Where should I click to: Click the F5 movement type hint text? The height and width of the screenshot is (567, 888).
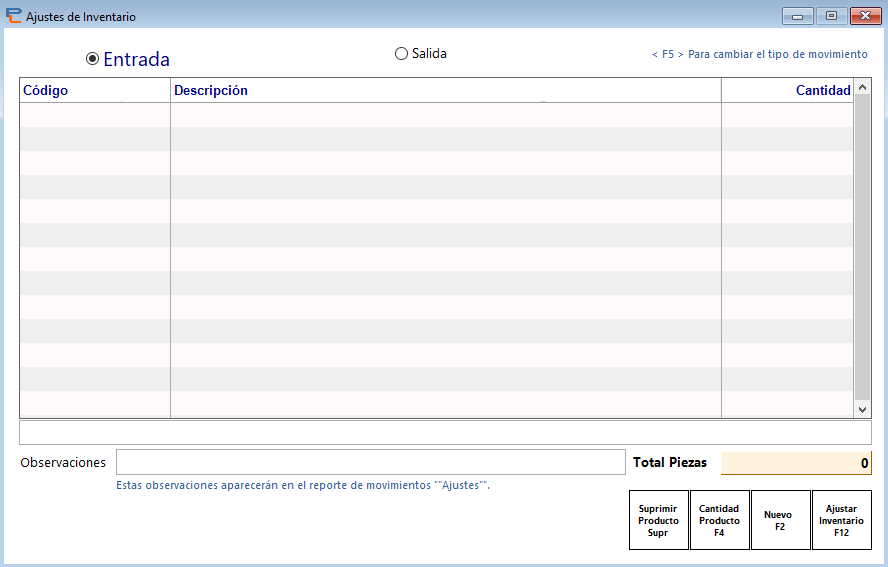(759, 54)
